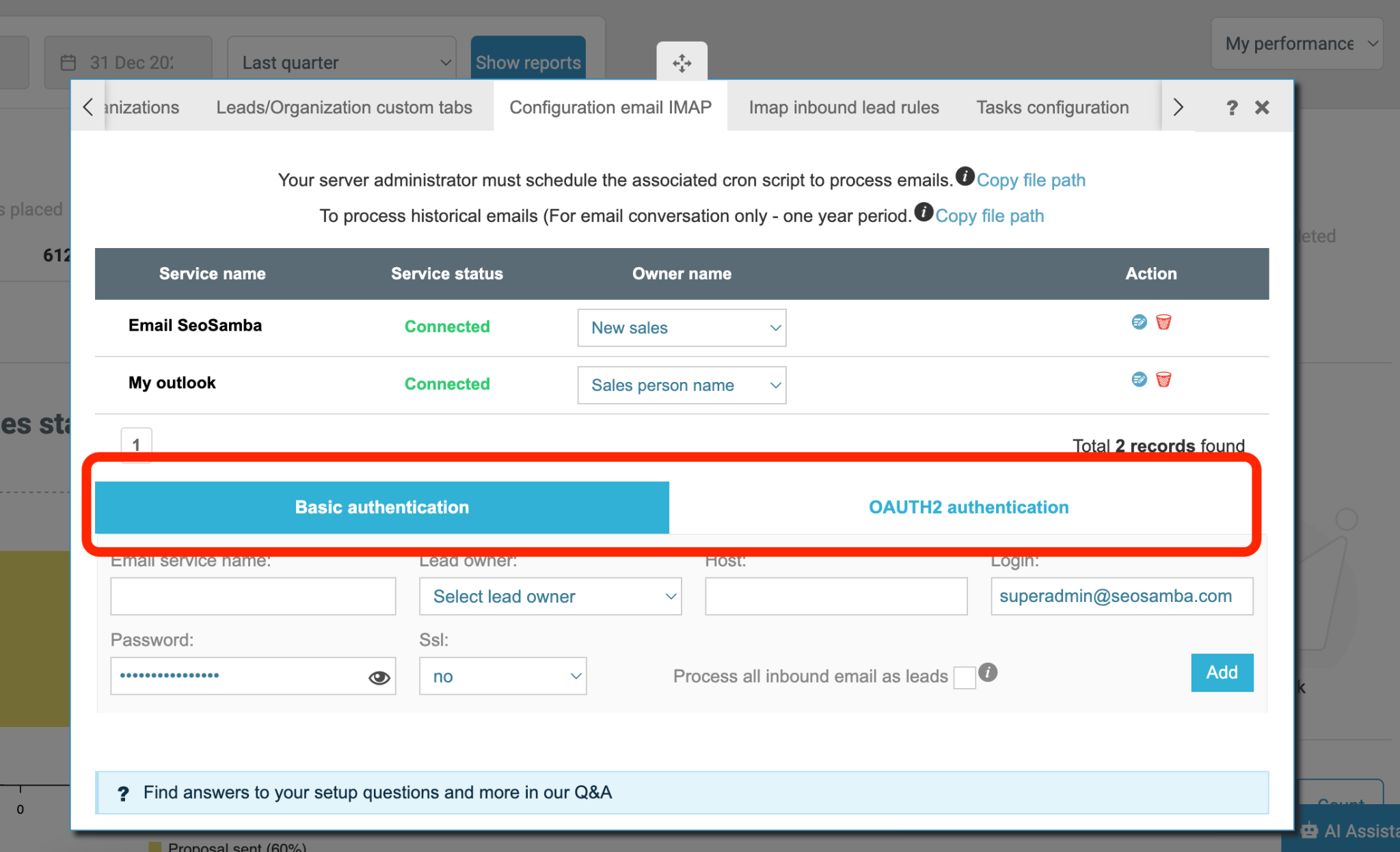The image size is (1400, 852).
Task: Select Basic authentication mode
Action: coord(381,507)
